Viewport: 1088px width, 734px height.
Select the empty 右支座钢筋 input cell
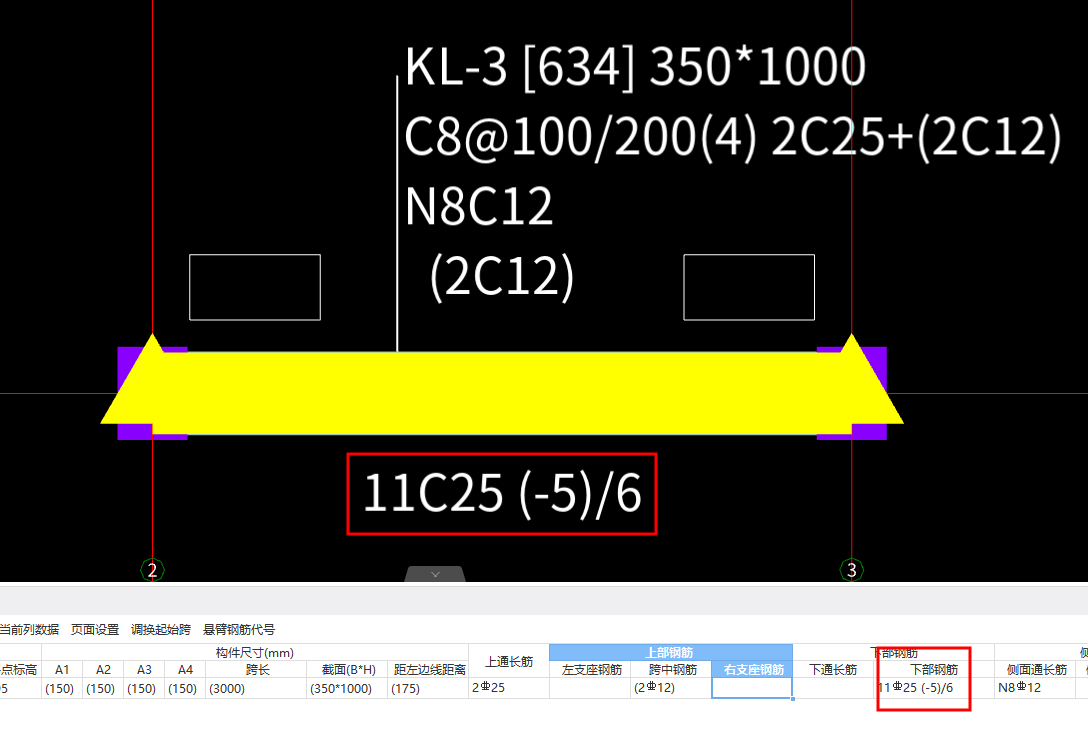pyautogui.click(x=751, y=688)
